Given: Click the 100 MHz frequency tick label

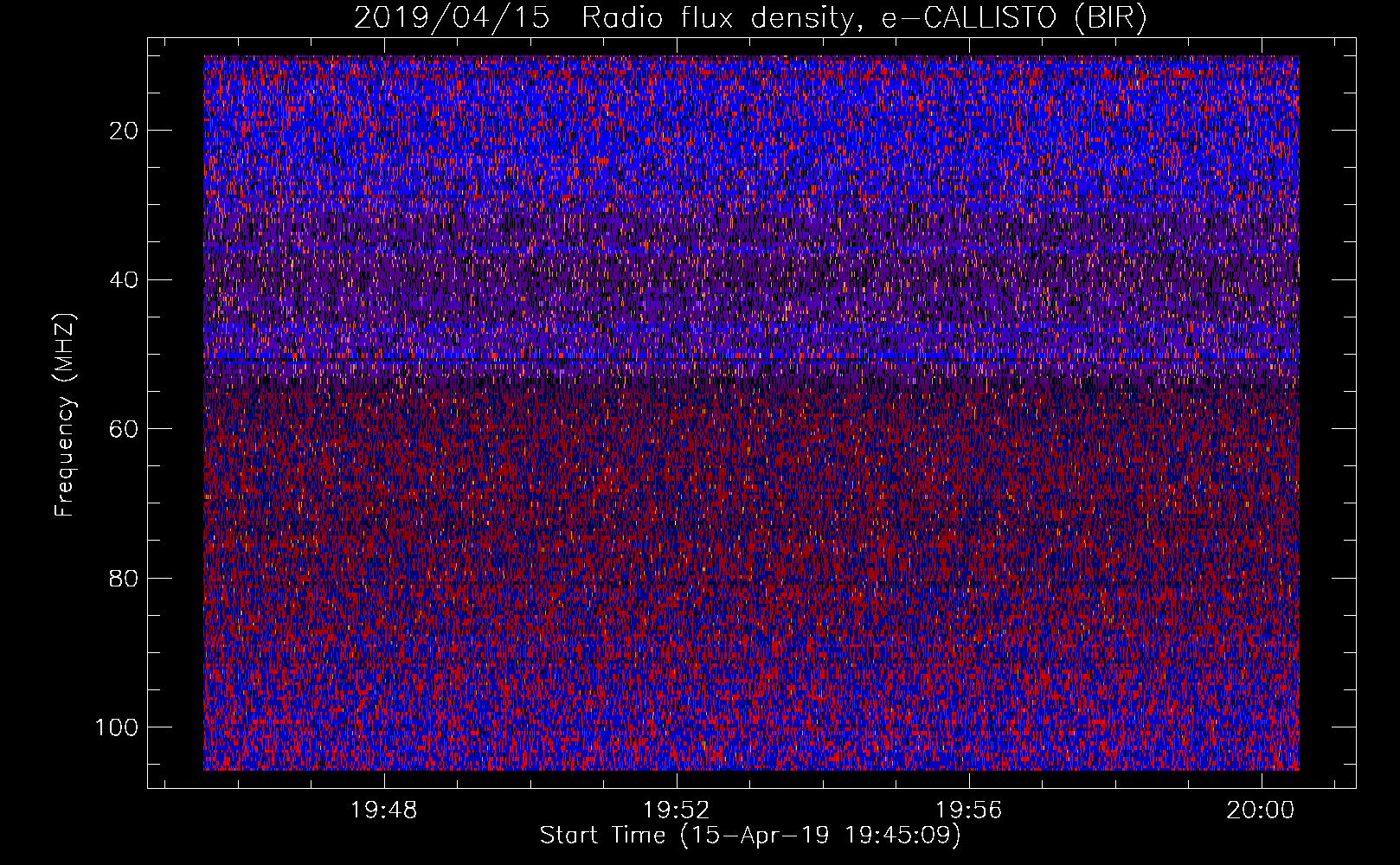Looking at the screenshot, I should click(117, 727).
